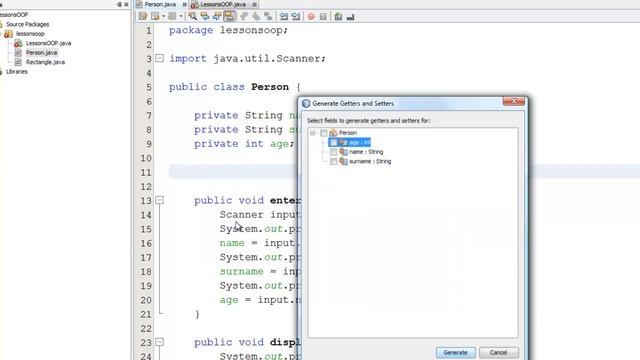Switch to Person.java editor tab
640x360 pixels.
(x=160, y=4)
